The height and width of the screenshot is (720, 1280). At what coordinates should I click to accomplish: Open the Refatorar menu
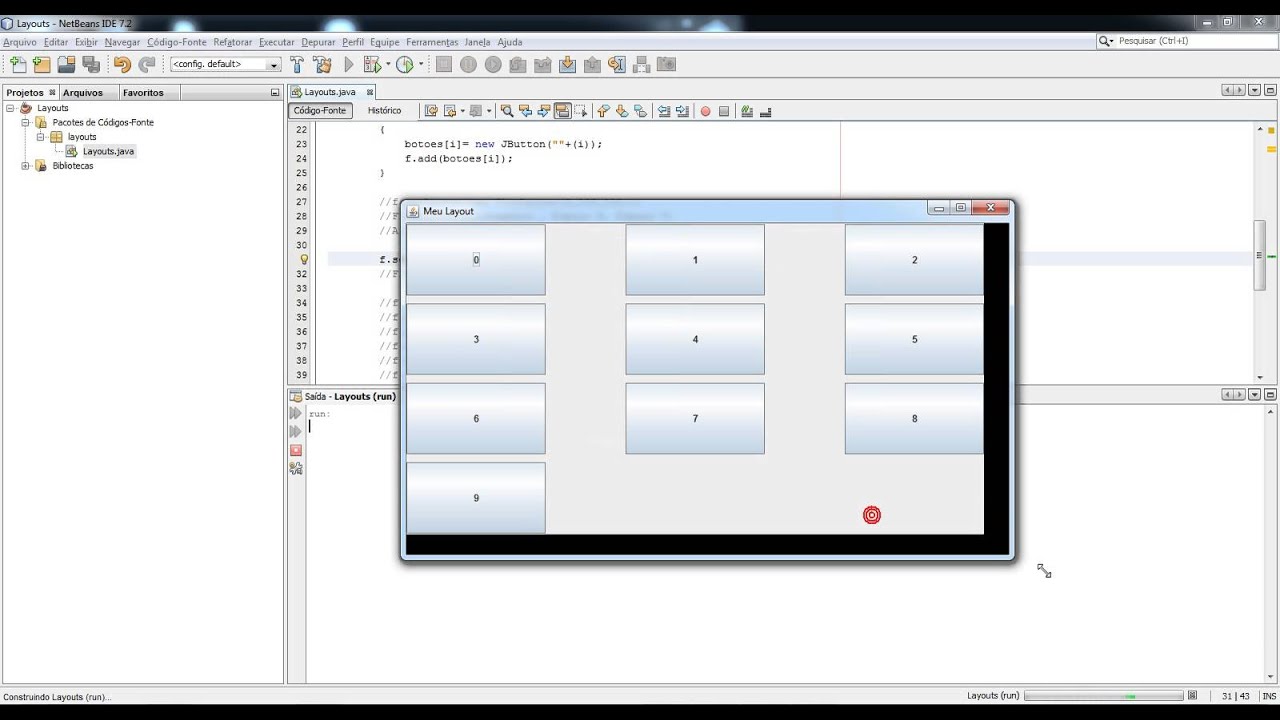[x=233, y=42]
